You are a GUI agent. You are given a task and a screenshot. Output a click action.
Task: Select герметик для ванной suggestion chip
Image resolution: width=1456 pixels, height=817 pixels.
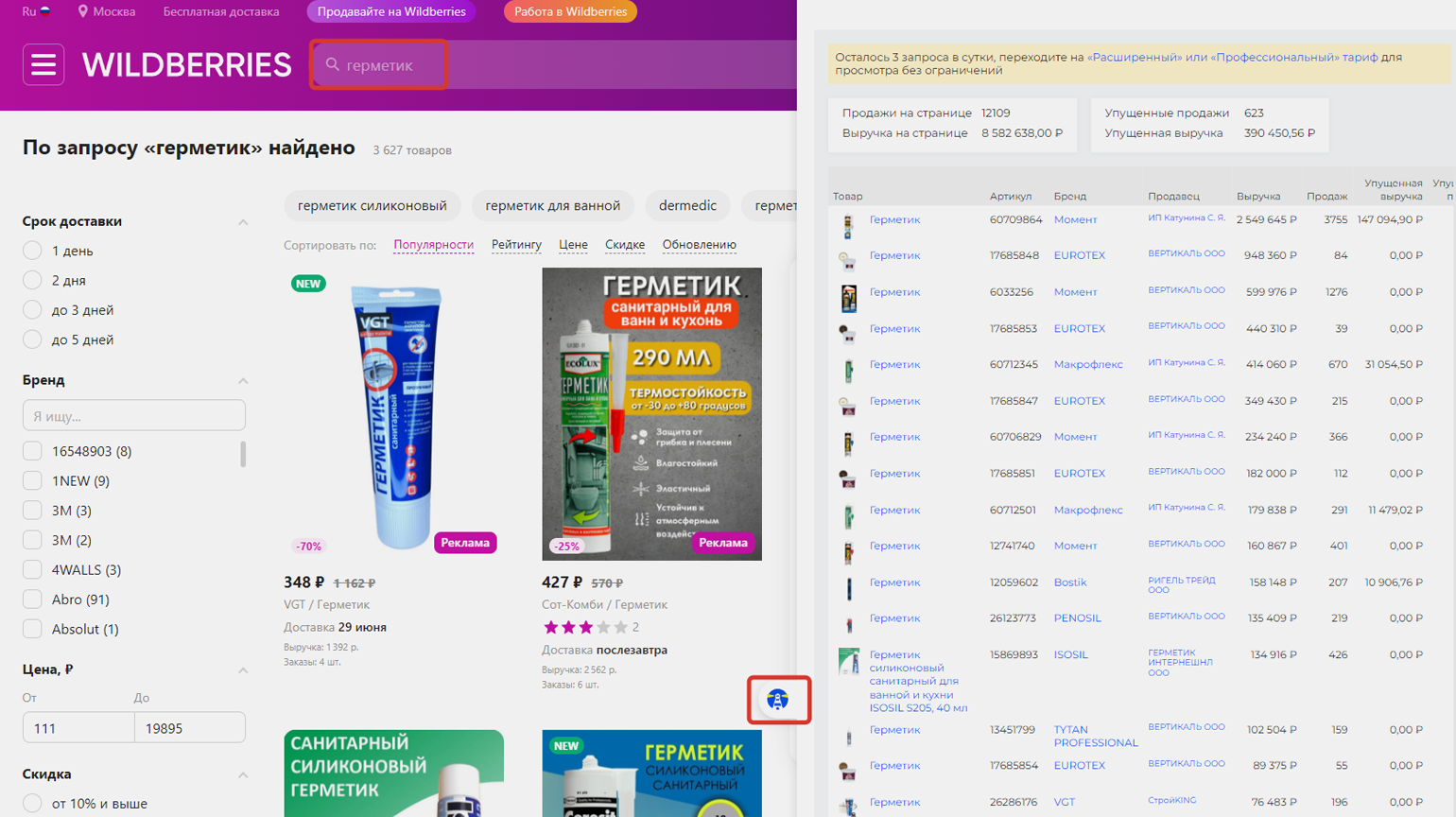[x=553, y=205]
